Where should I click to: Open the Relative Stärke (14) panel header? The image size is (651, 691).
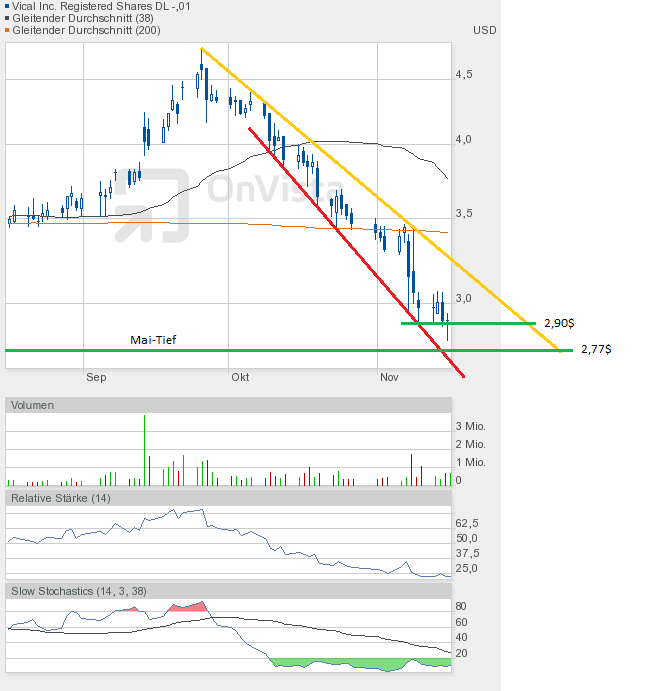[x=61, y=497]
